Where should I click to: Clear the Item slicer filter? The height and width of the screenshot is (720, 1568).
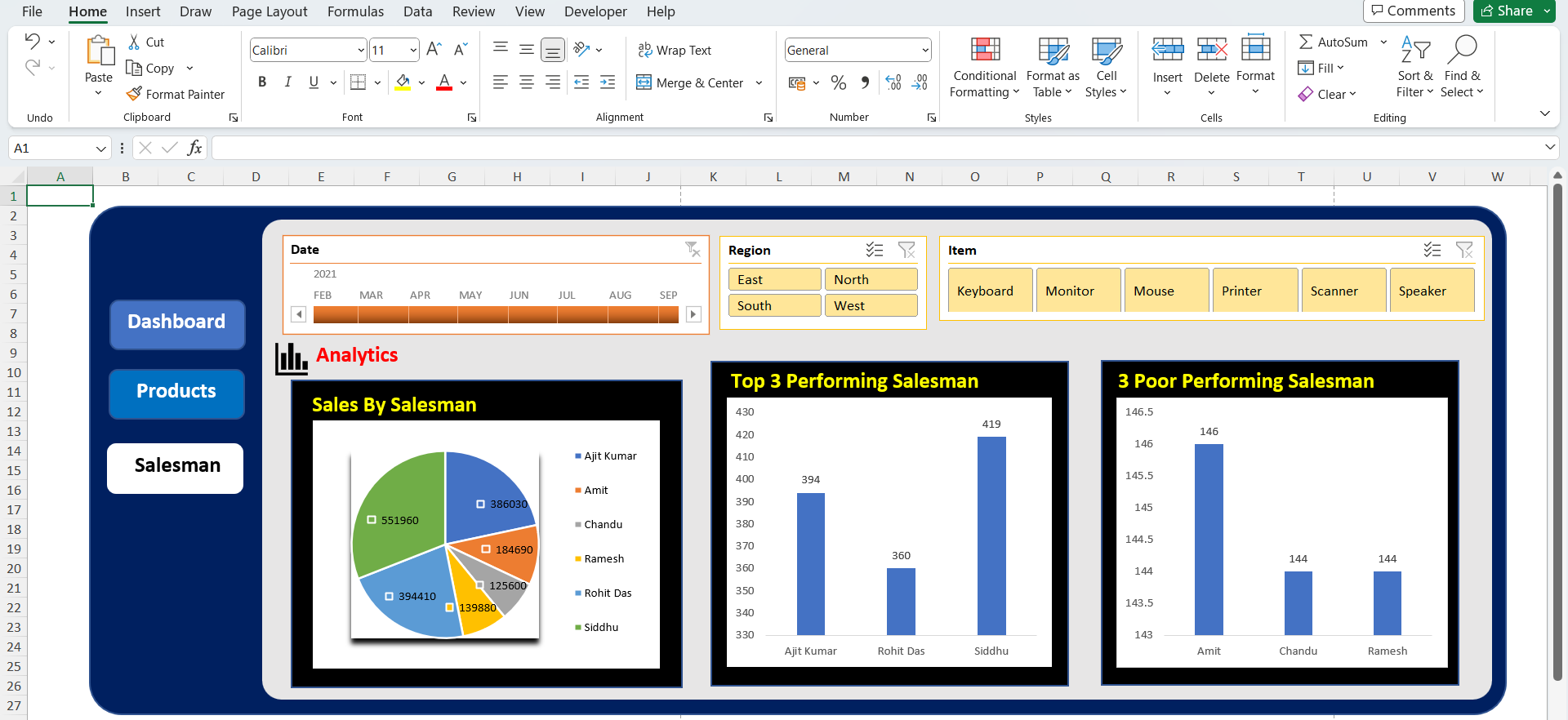point(1464,250)
